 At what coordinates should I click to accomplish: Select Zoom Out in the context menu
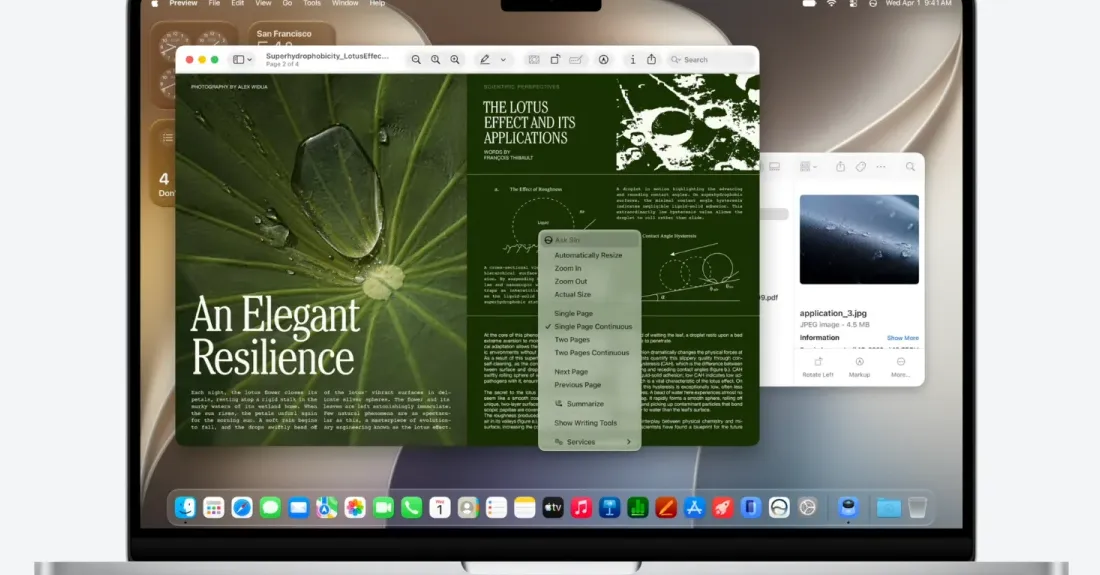point(571,281)
